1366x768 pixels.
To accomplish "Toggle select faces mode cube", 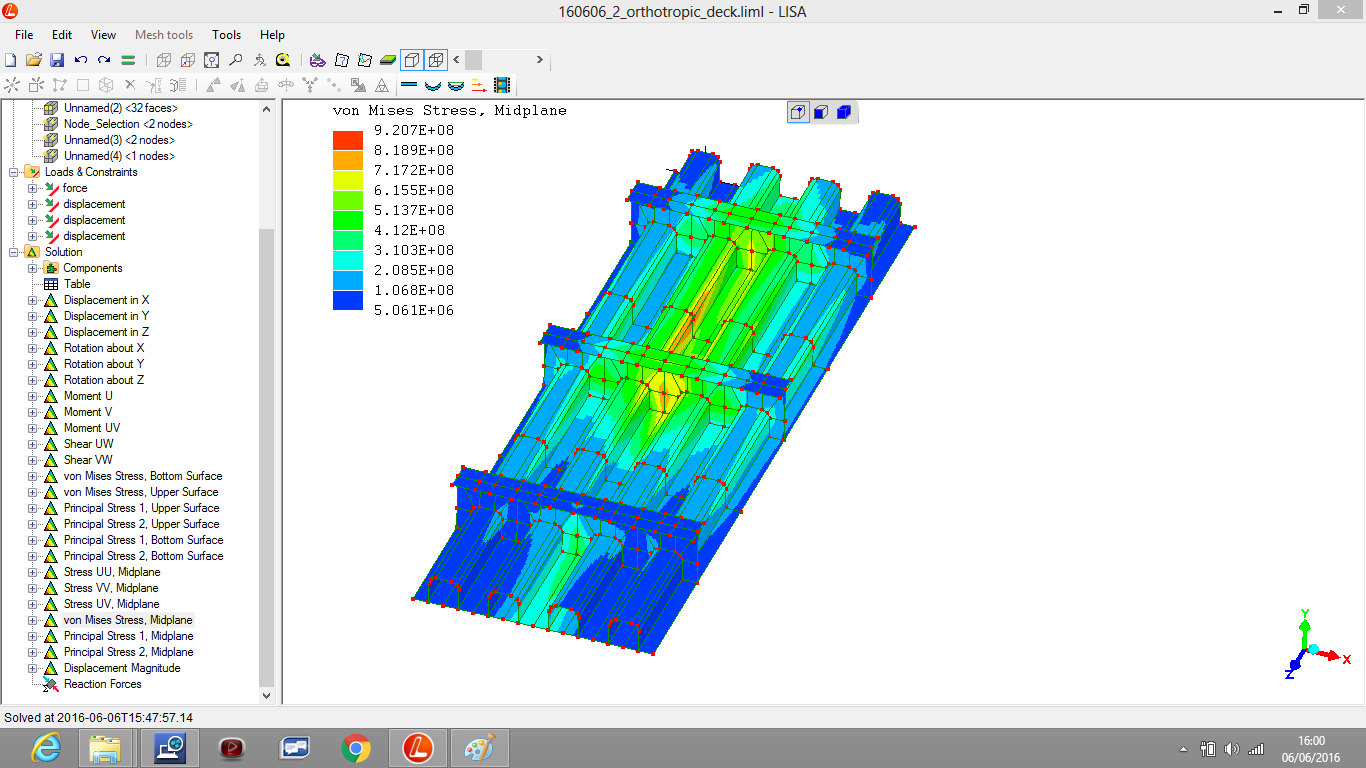I will pyautogui.click(x=821, y=112).
